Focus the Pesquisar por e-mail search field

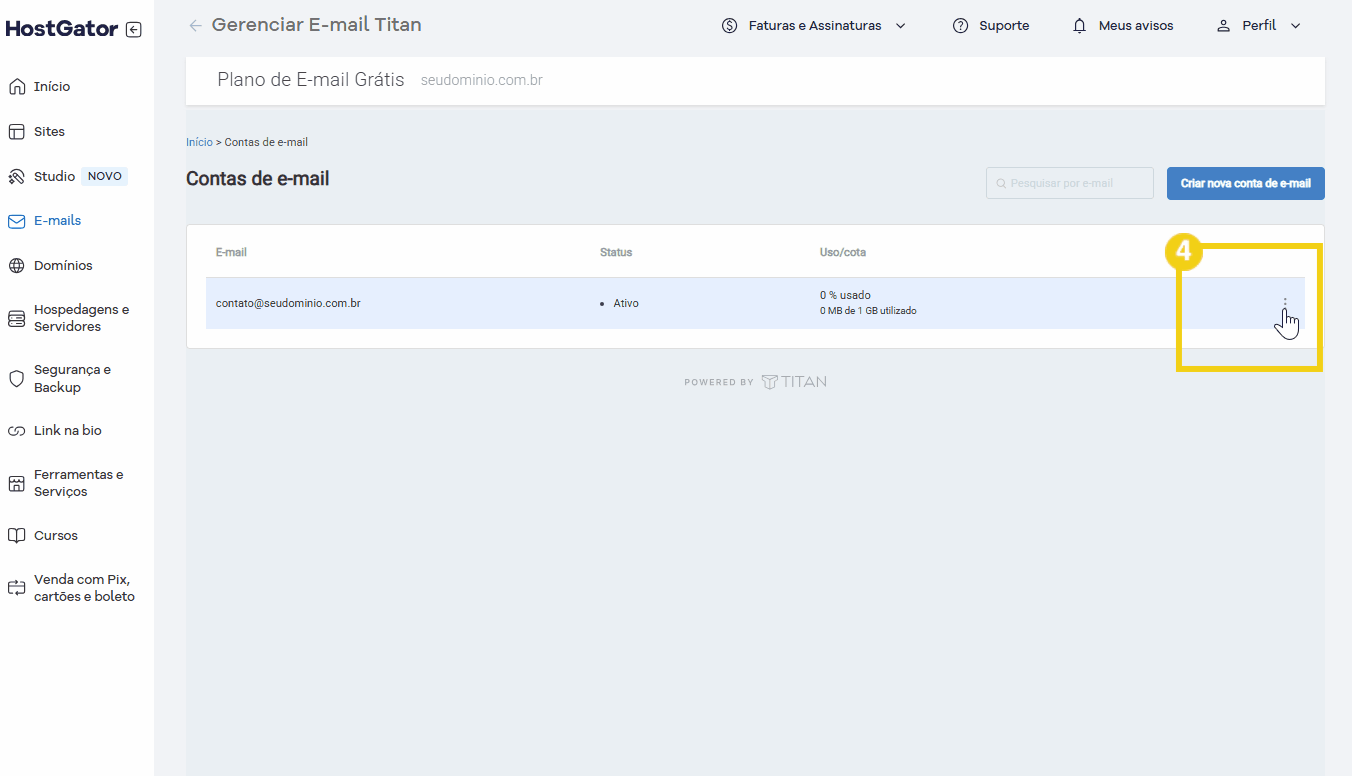pos(1070,183)
